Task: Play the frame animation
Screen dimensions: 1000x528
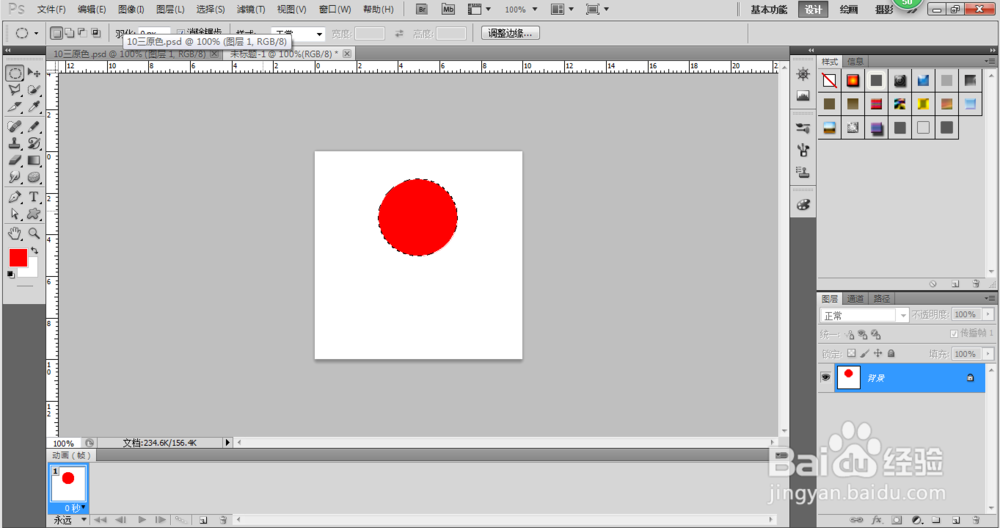Action: click(142, 520)
